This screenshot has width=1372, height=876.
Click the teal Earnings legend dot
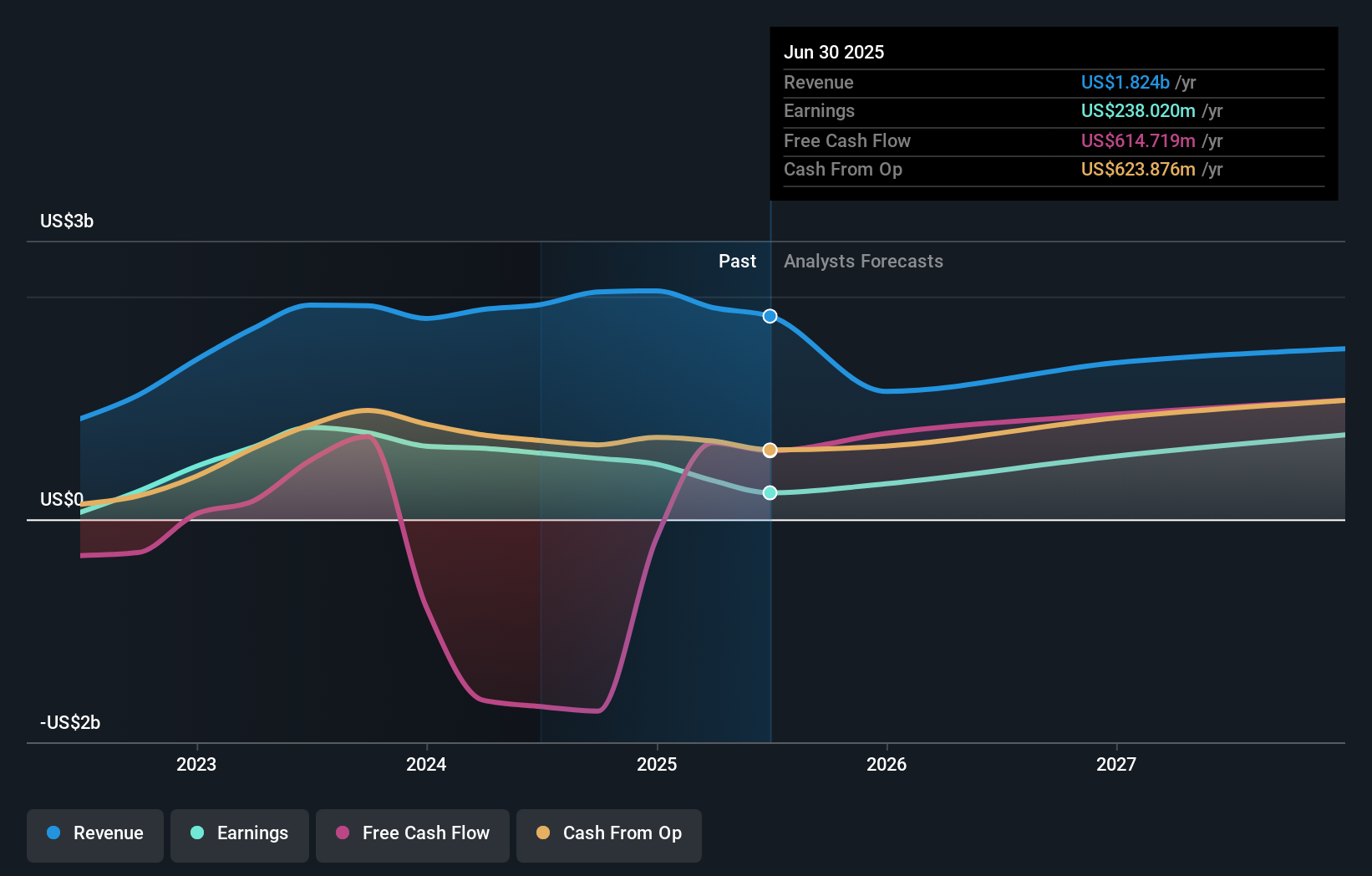click(197, 833)
